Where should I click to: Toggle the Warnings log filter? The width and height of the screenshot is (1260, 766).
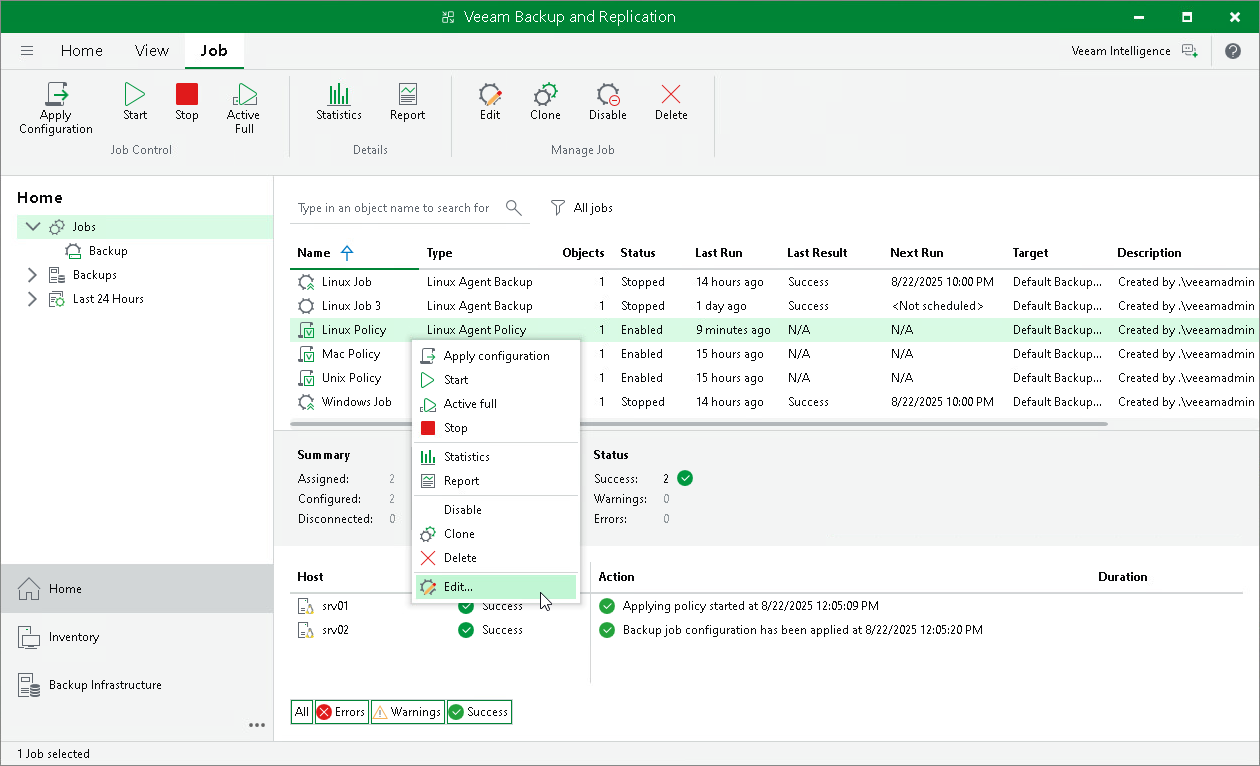click(x=407, y=712)
